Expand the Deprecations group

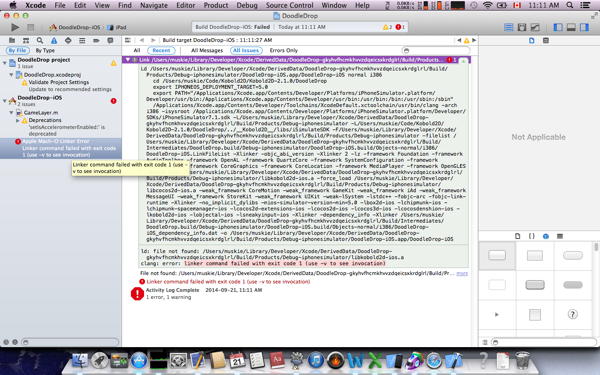tap(18, 120)
